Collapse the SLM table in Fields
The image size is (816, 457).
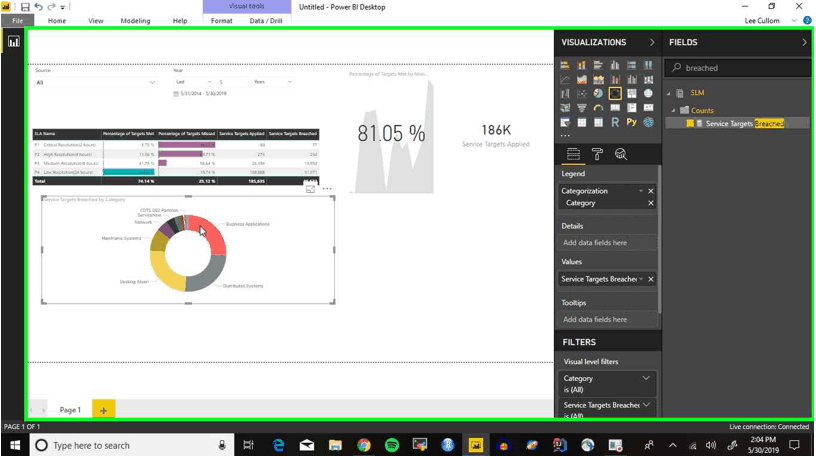669,93
